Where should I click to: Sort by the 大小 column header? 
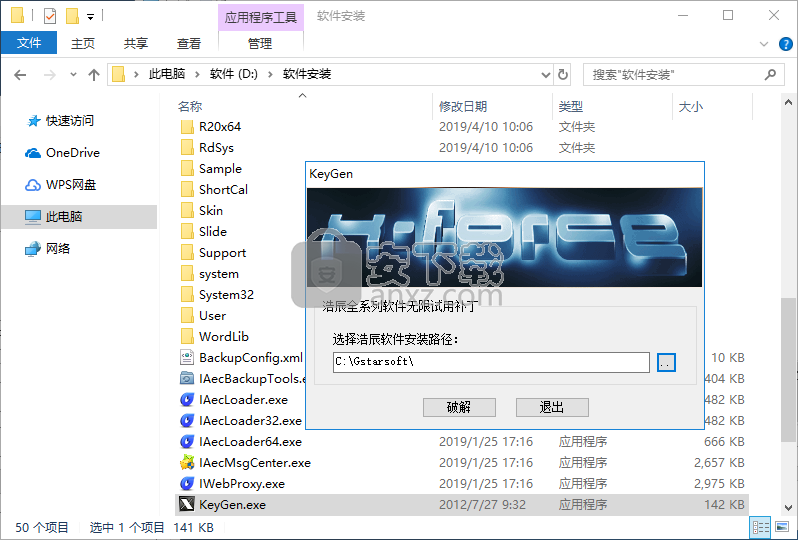point(691,106)
